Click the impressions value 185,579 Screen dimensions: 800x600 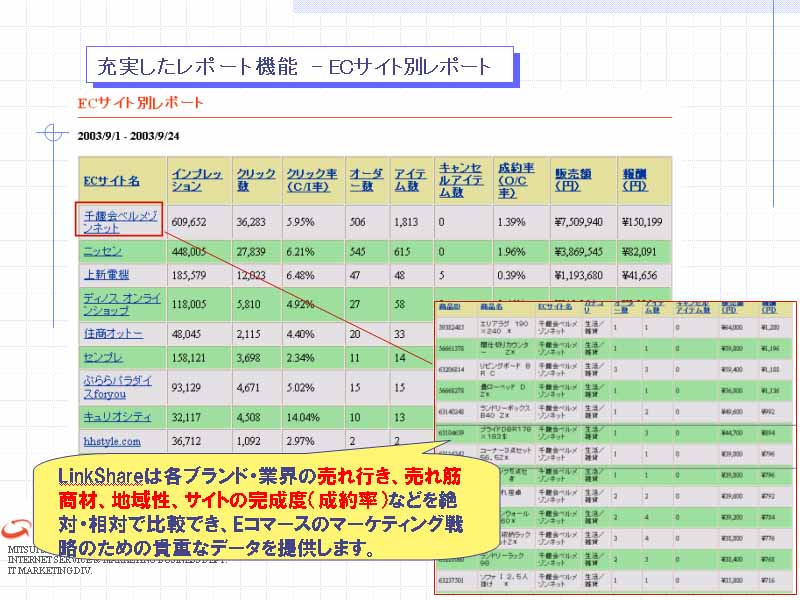tap(189, 275)
